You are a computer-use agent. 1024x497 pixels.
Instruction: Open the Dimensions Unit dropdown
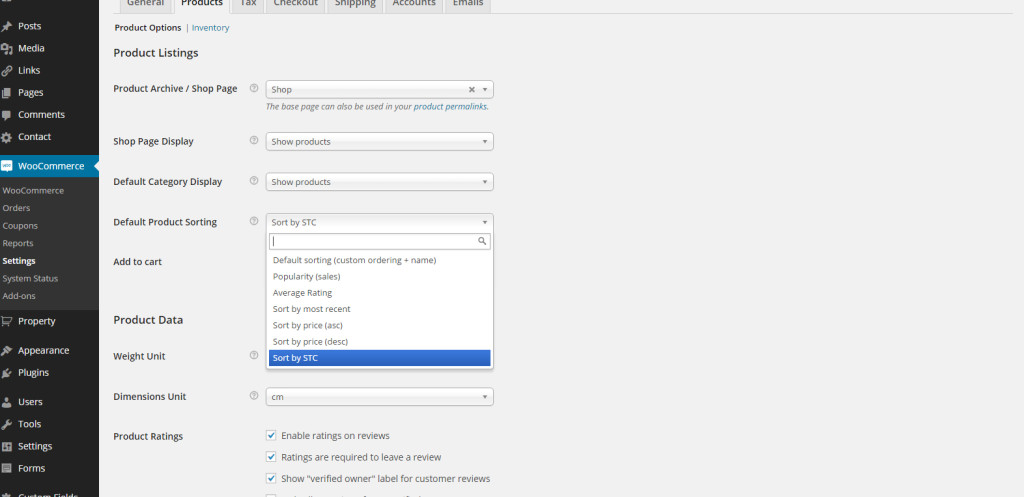coord(380,397)
